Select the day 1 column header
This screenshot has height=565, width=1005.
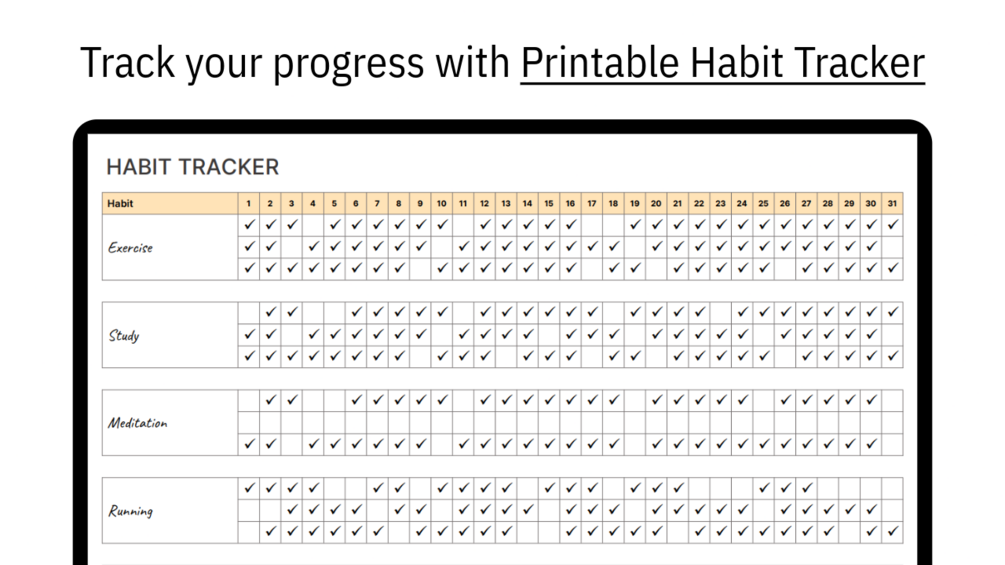249,203
